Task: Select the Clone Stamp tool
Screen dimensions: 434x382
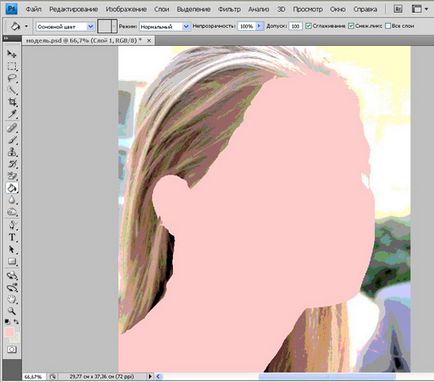Action: [x=12, y=152]
